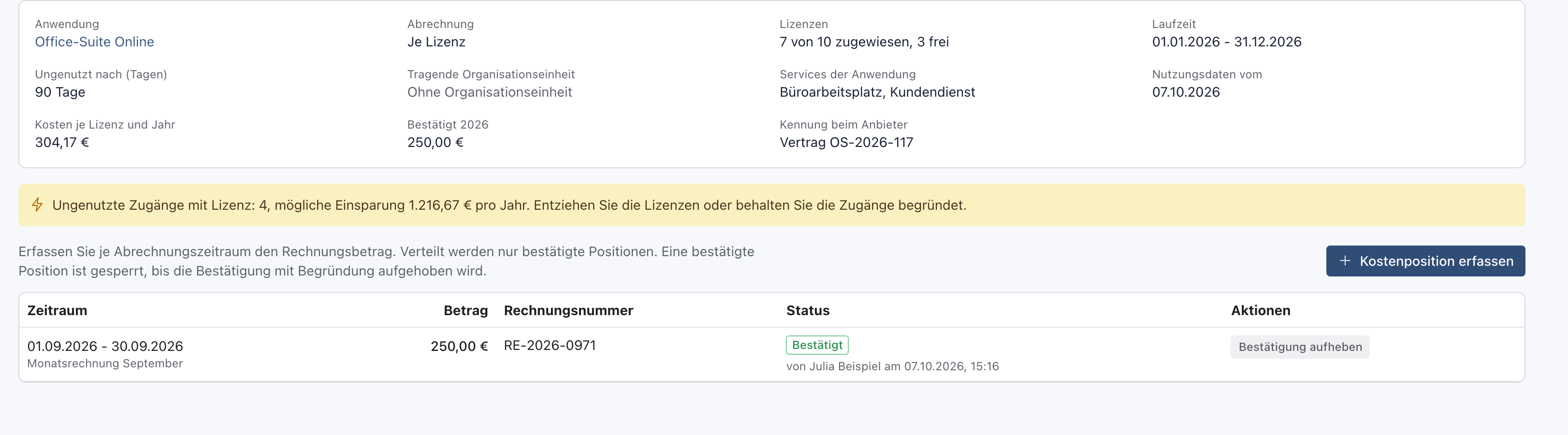Select the Aktionen column header
This screenshot has width=1568, height=435.
[1261, 310]
